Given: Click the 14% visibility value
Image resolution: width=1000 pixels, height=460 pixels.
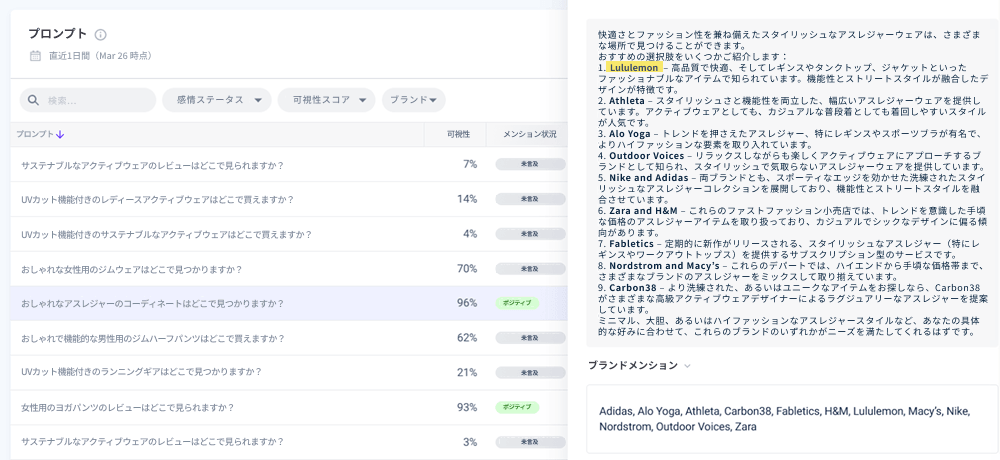Looking at the screenshot, I should click(467, 199).
